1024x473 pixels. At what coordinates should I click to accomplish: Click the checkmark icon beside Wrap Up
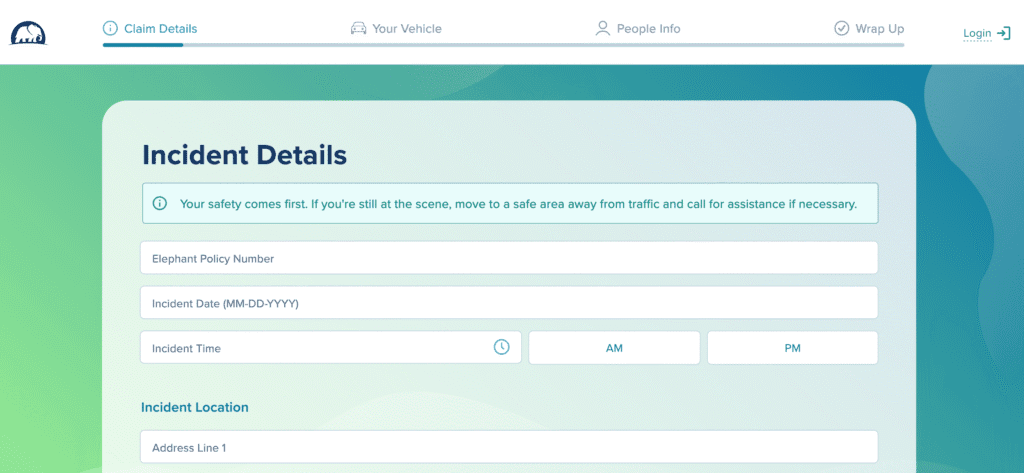pyautogui.click(x=841, y=28)
